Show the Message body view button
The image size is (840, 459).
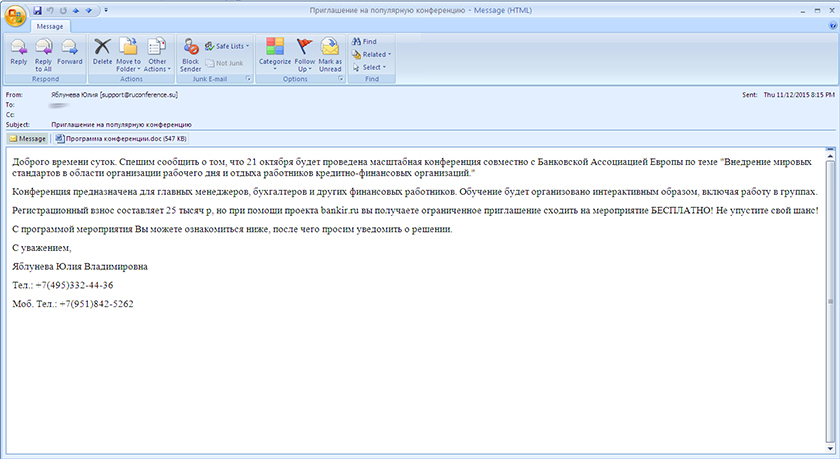point(27,139)
